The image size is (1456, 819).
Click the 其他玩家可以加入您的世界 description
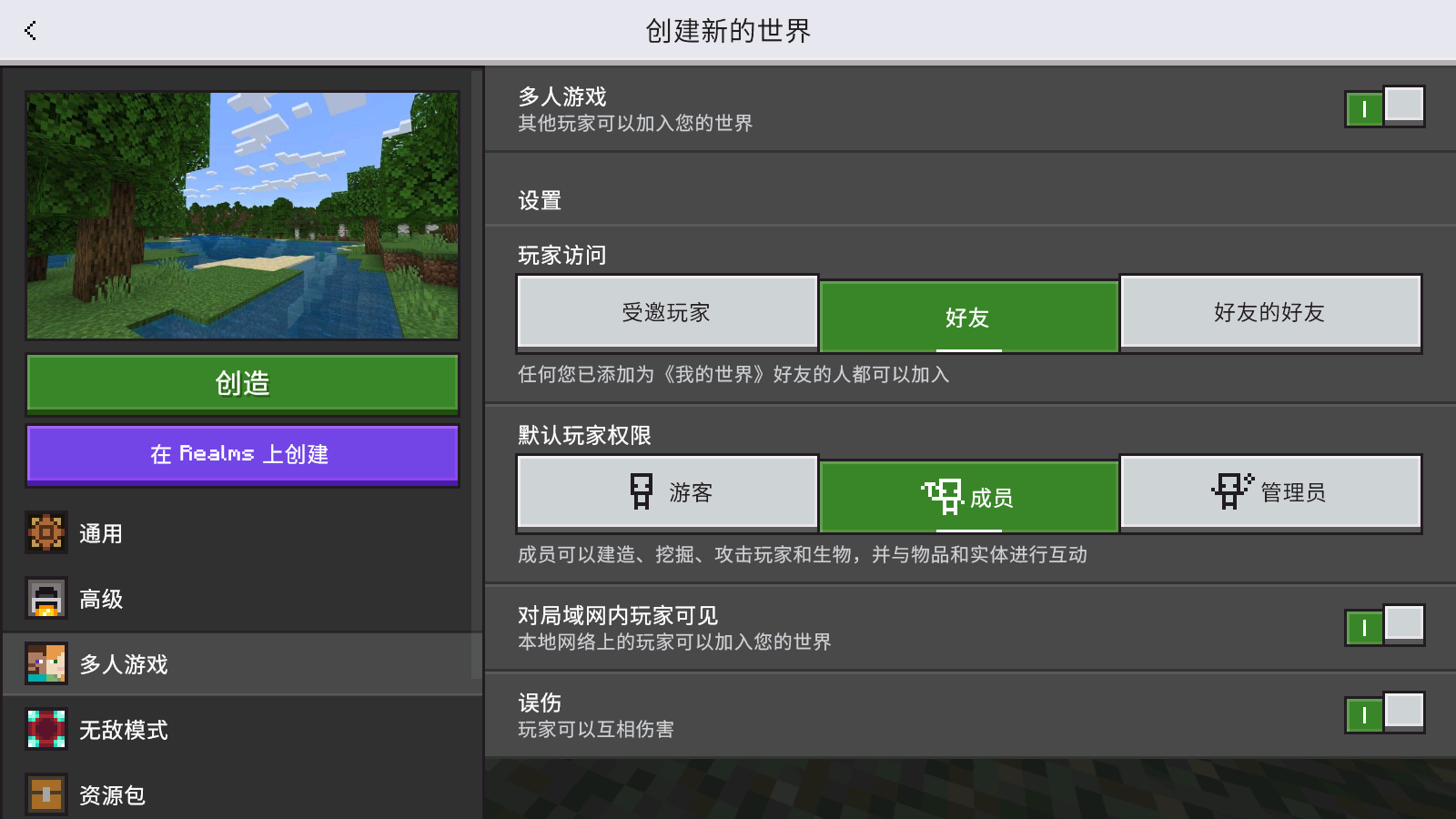point(635,123)
